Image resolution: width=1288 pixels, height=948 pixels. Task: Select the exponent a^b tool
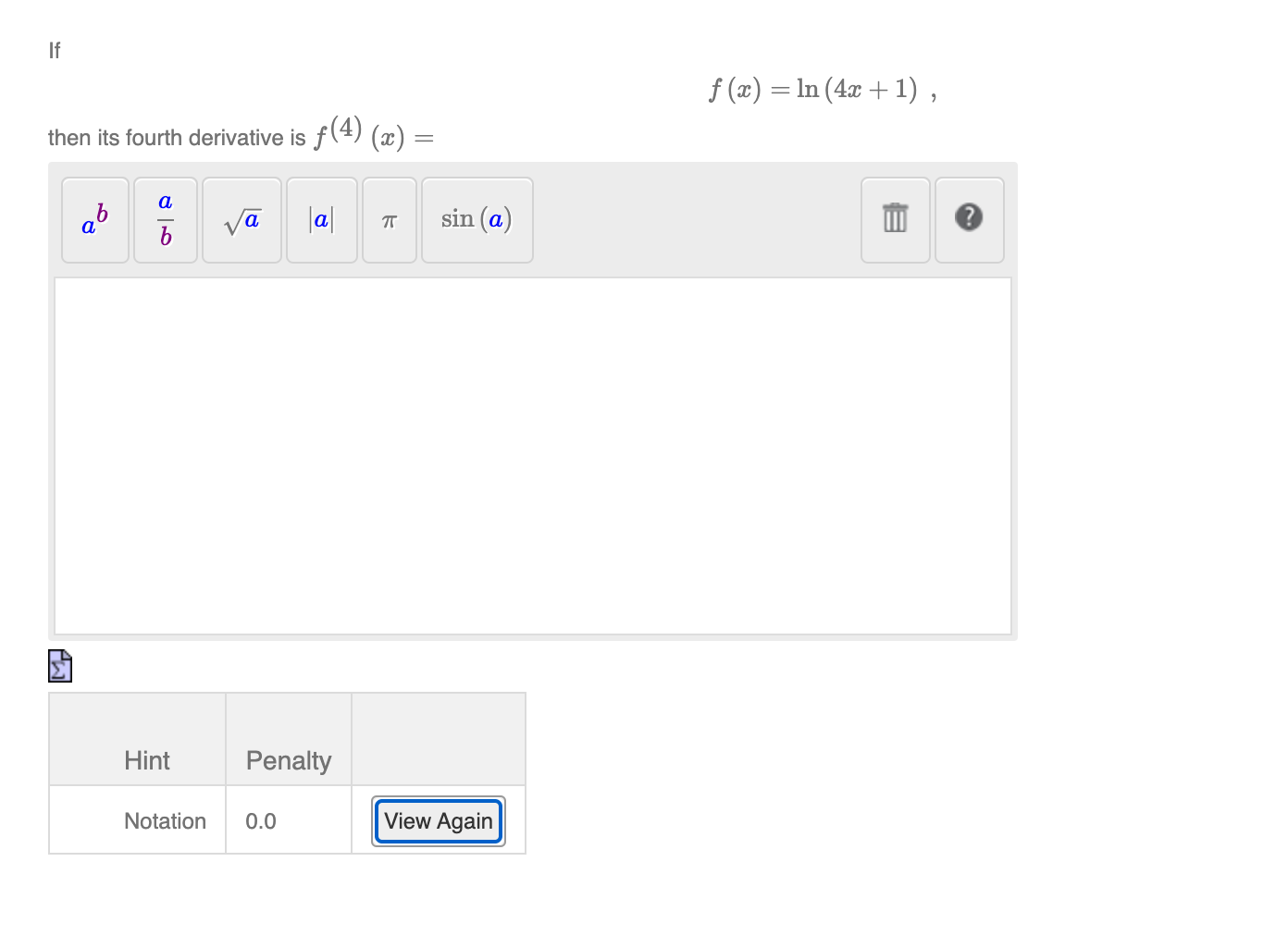(94, 220)
